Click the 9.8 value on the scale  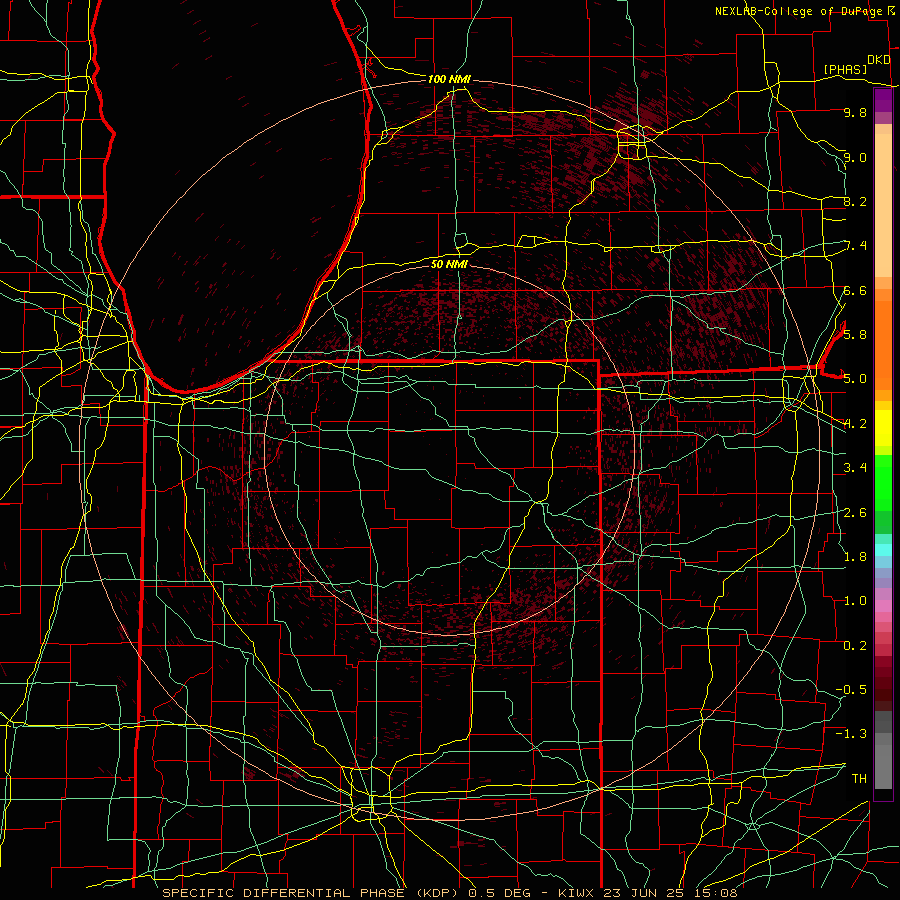tap(855, 113)
